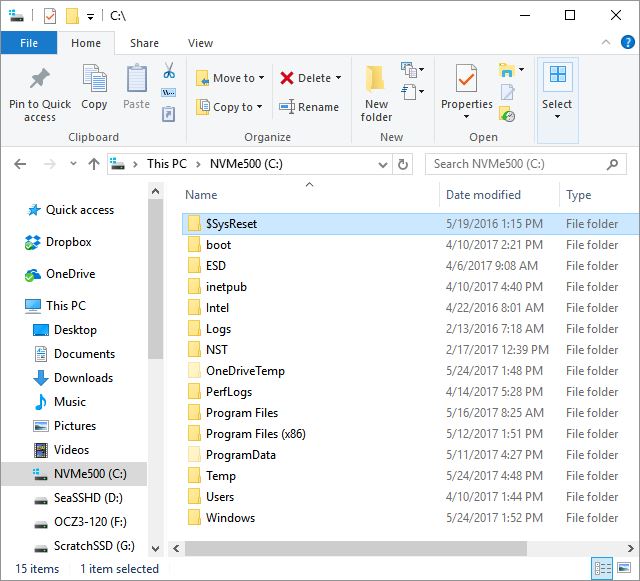
Task: Switch to the Home tab
Action: tap(86, 43)
